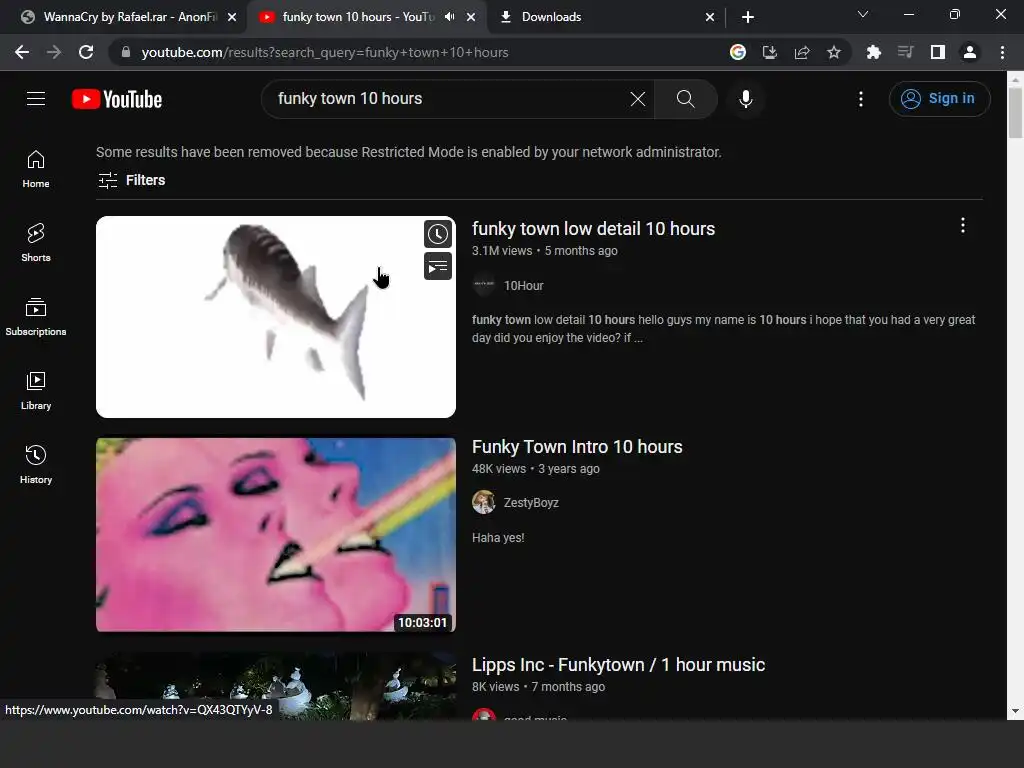Open Subscriptions in the sidebar
1024x768 pixels.
click(x=36, y=317)
